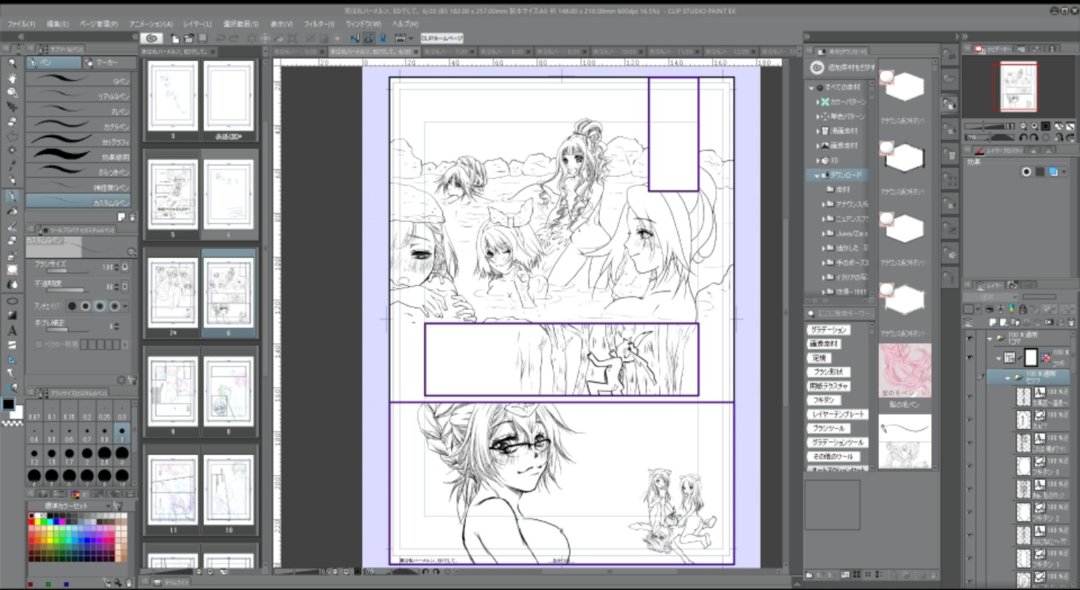Collapse the ダウンロード material folder
This screenshot has width=1080, height=590.
(817, 175)
